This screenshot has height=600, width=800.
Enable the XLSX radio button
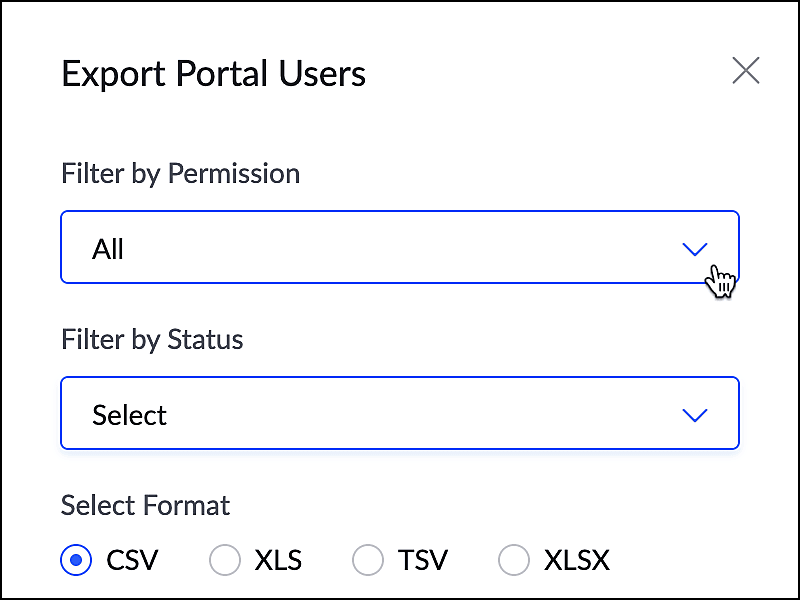[x=514, y=560]
